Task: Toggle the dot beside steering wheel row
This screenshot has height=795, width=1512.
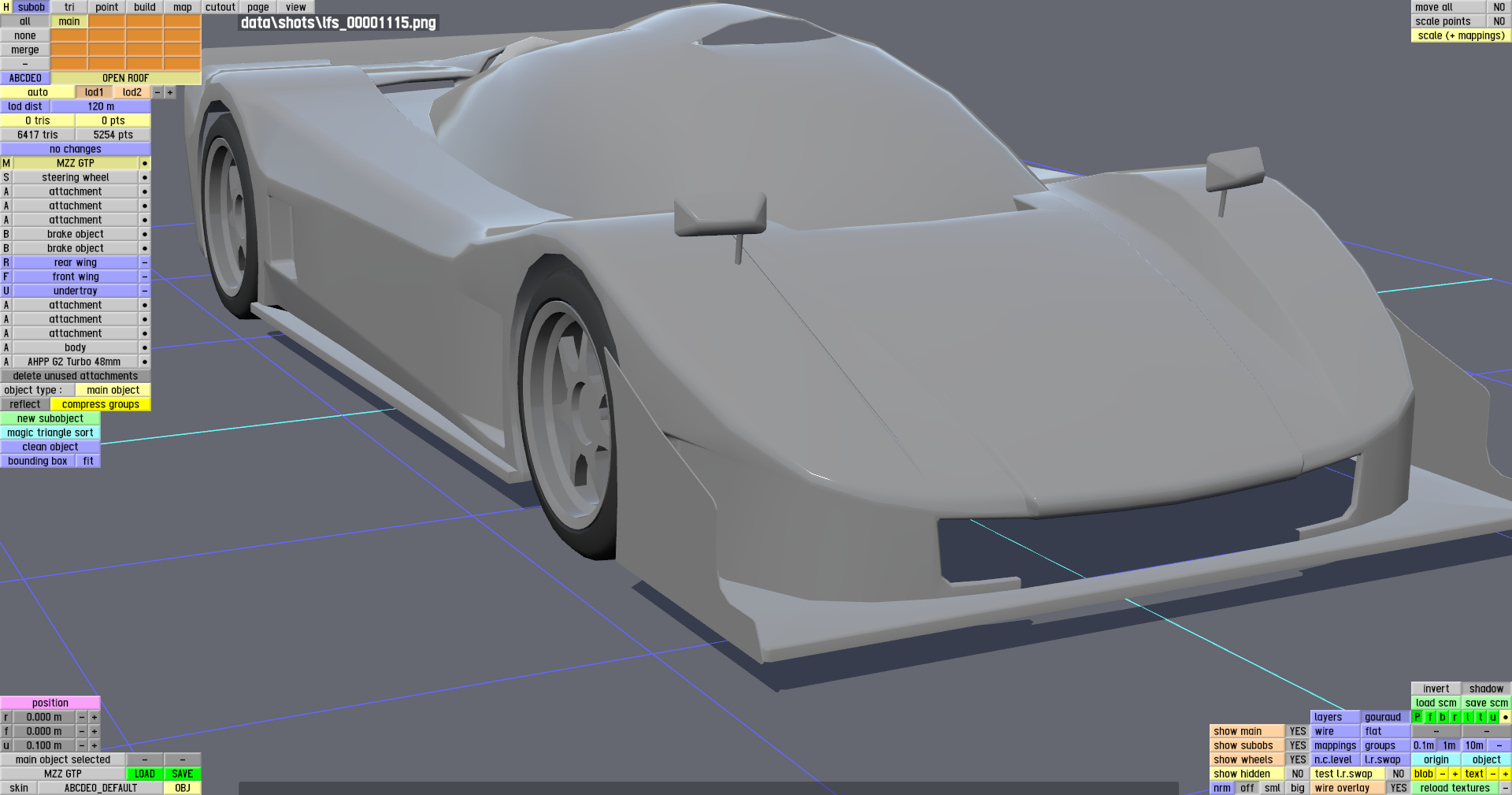Action: [145, 177]
